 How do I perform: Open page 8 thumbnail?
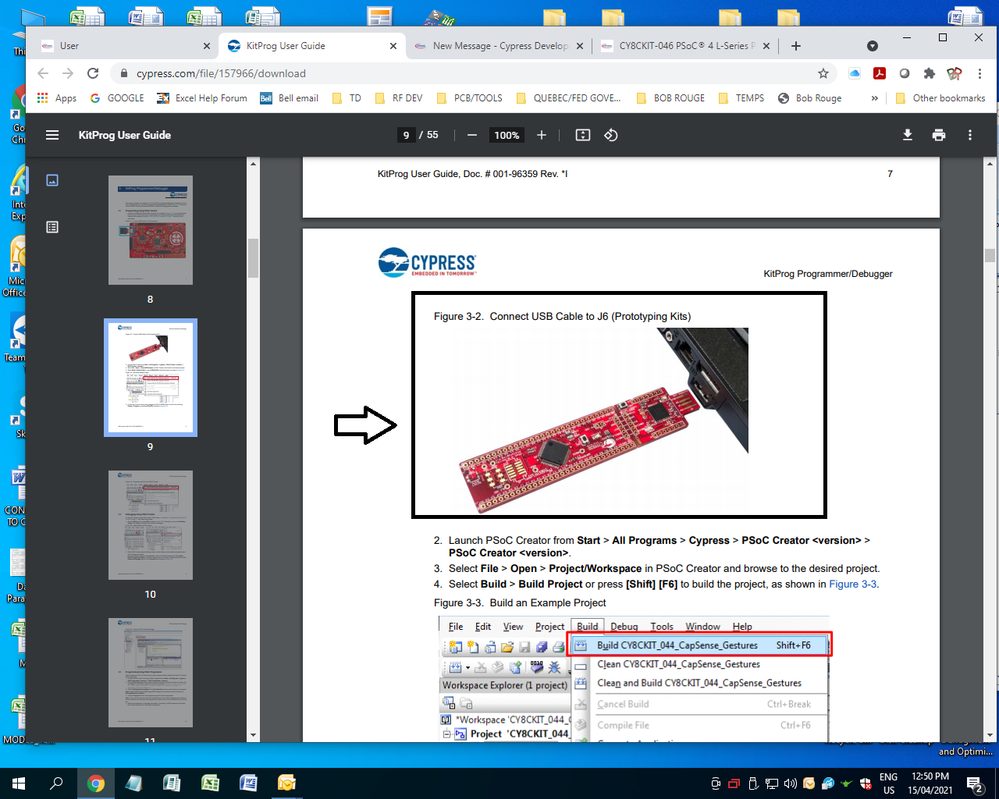coord(150,230)
